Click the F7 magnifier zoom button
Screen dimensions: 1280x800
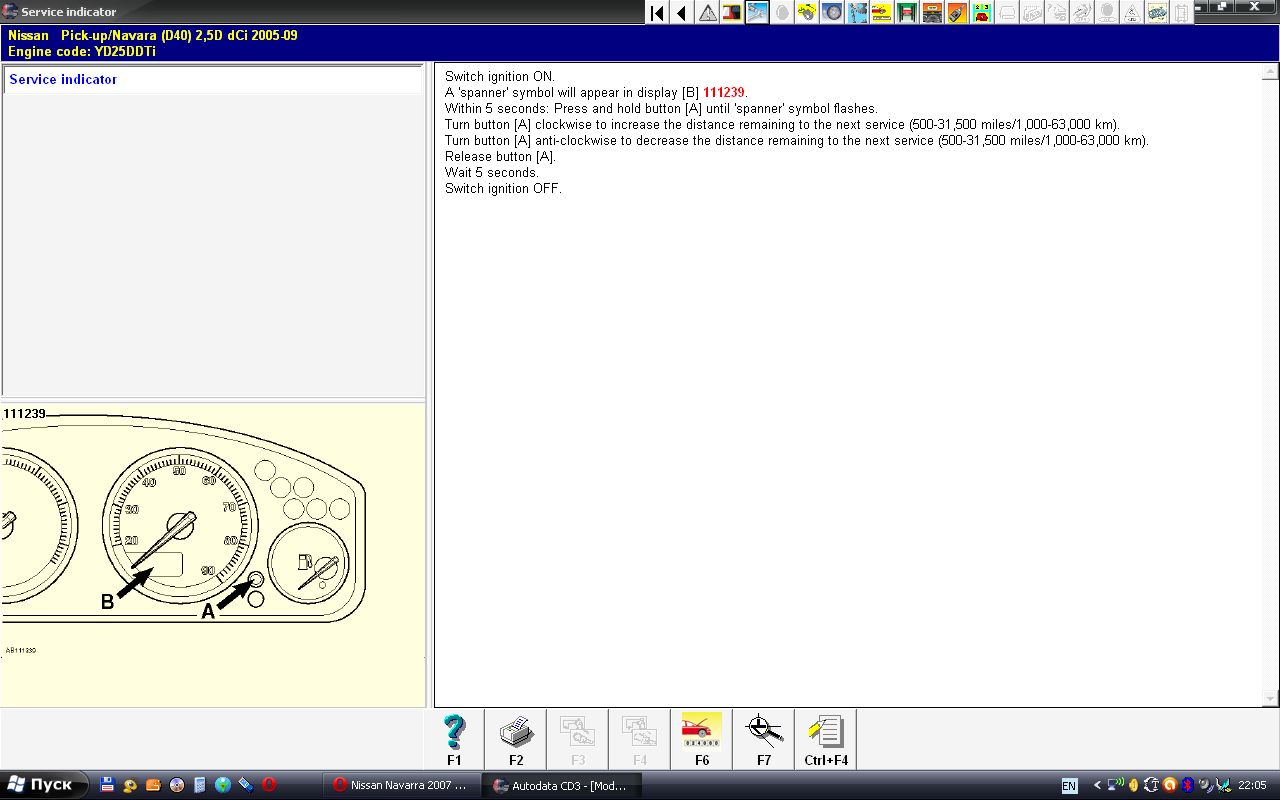(763, 739)
